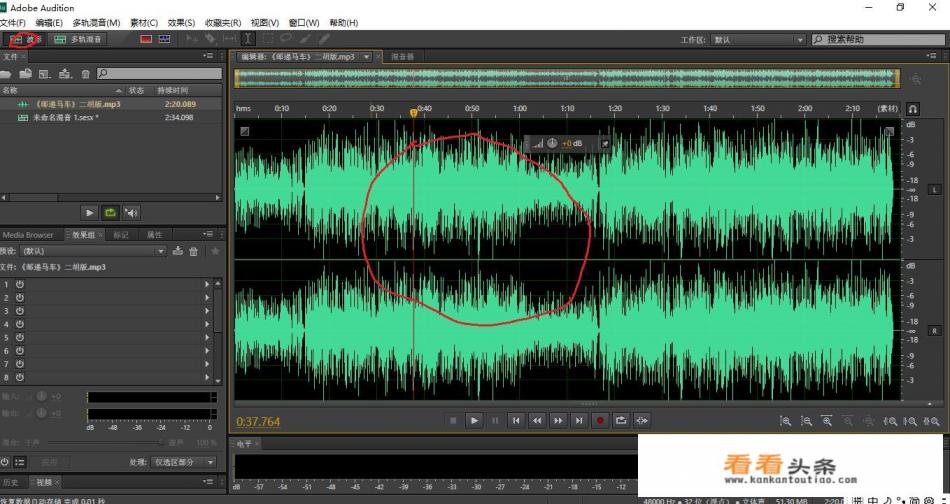Toggle power for effect slot 1
Screen dimensions: 950x504
tap(19, 284)
